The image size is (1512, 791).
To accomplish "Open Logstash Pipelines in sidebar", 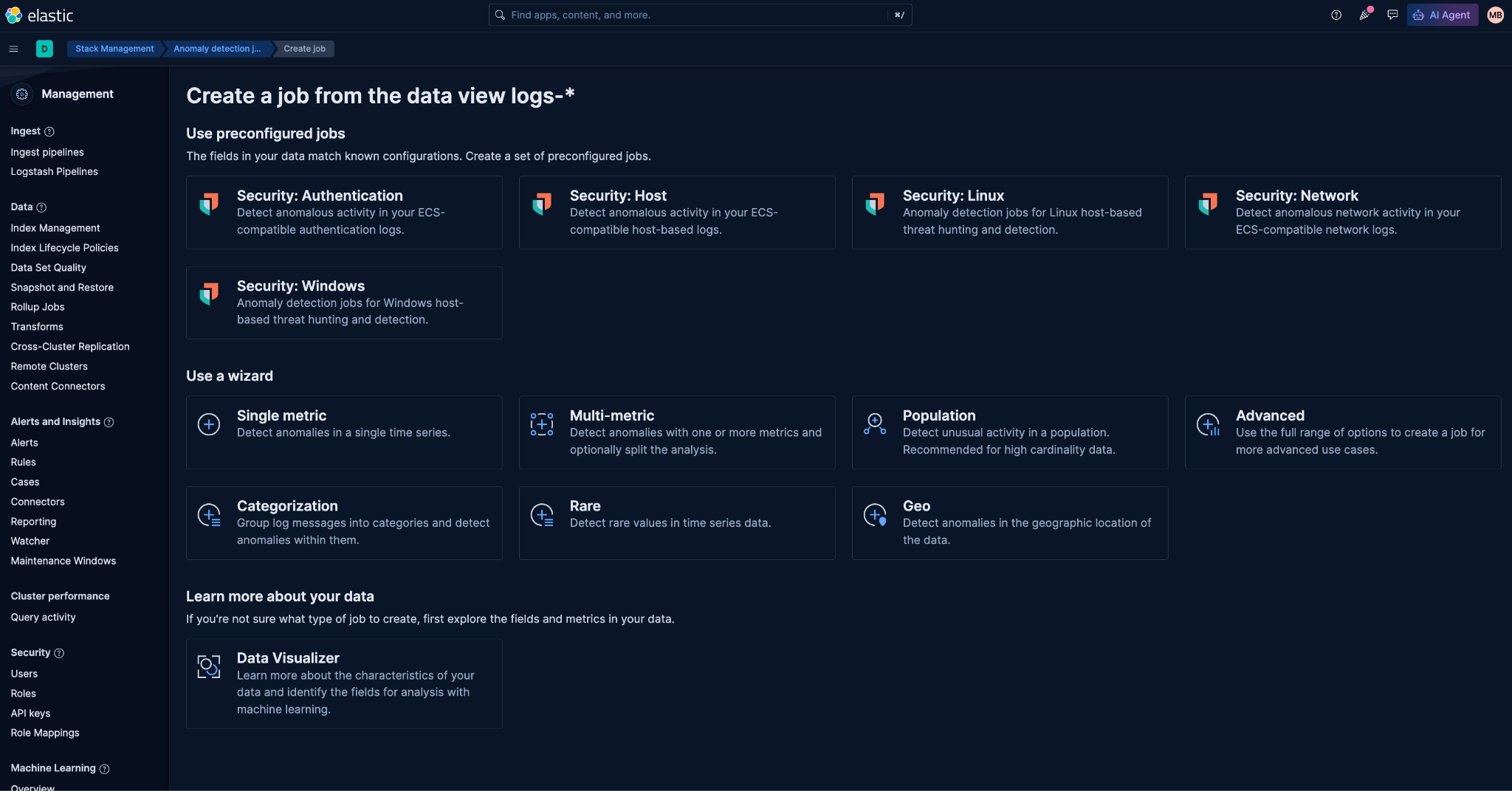I will 54,171.
